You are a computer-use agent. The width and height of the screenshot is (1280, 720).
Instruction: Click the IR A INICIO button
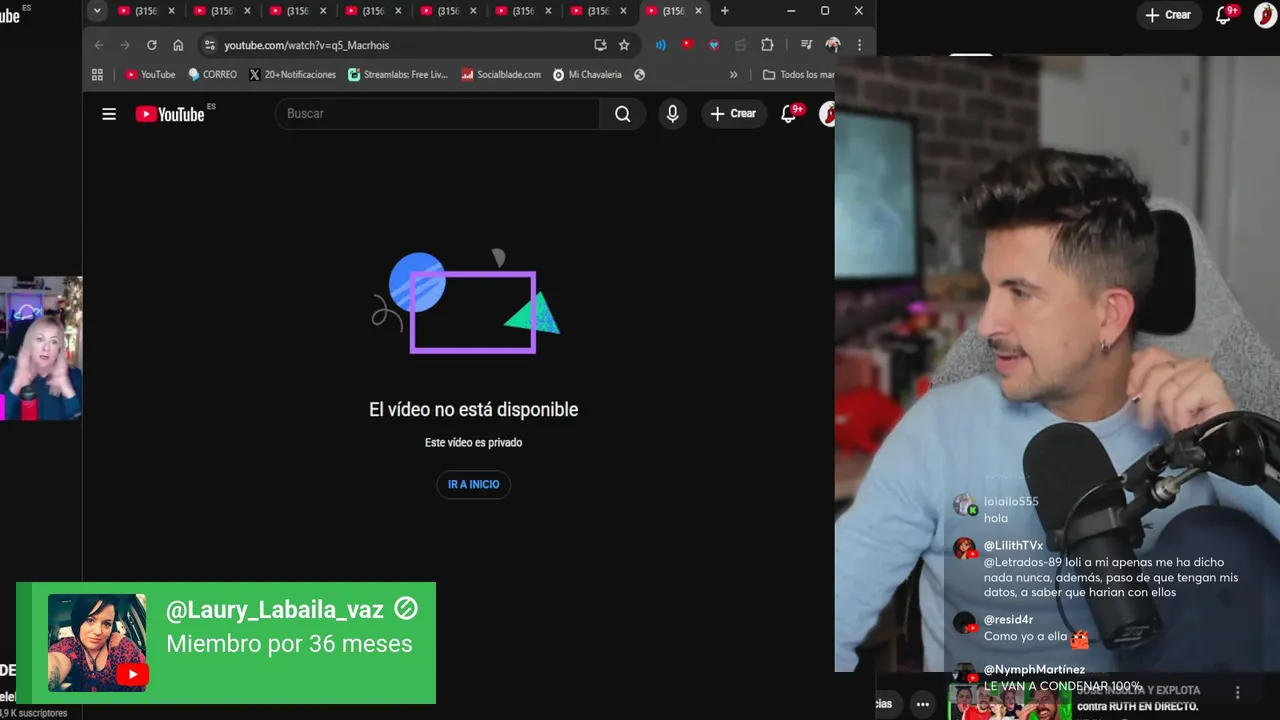tap(474, 485)
